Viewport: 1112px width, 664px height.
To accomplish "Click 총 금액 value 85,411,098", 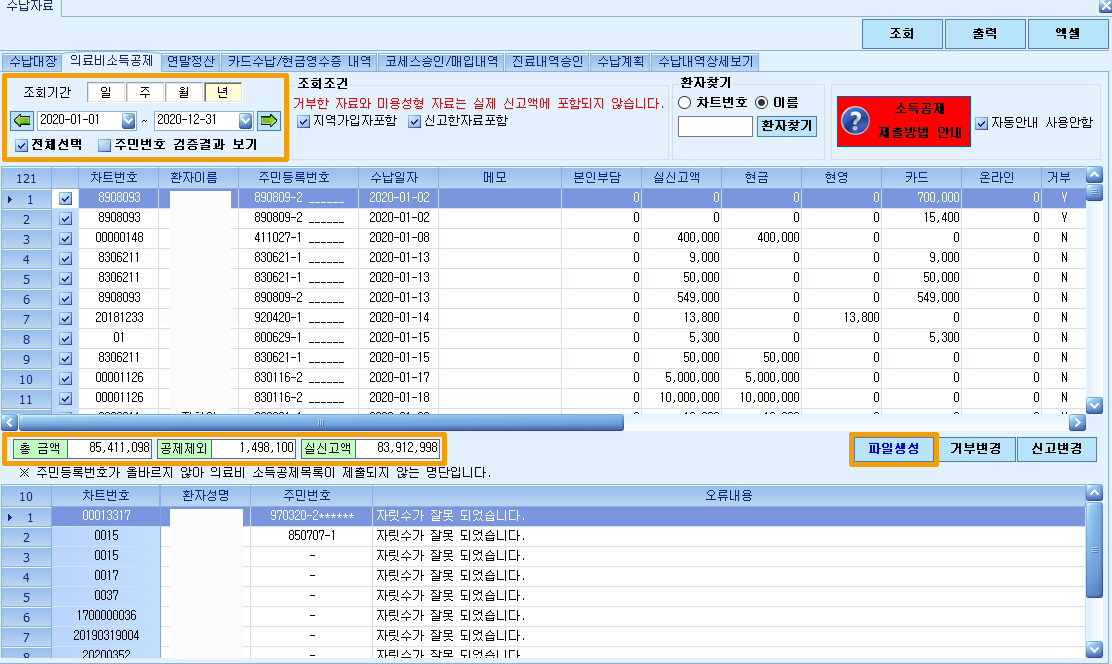I will [x=110, y=448].
